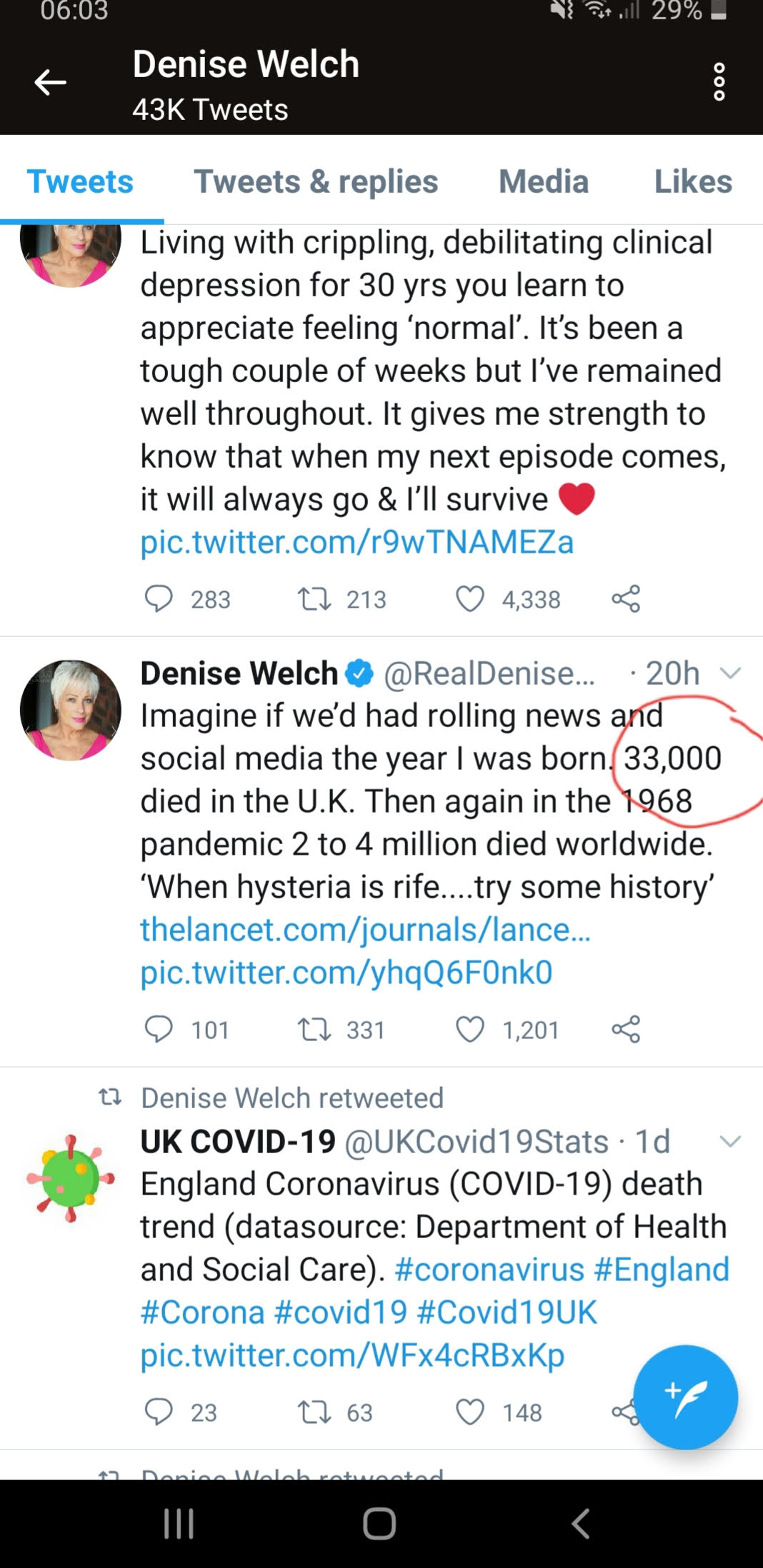Expand options chevron on UK COVID-19 tweet

pyautogui.click(x=730, y=1141)
